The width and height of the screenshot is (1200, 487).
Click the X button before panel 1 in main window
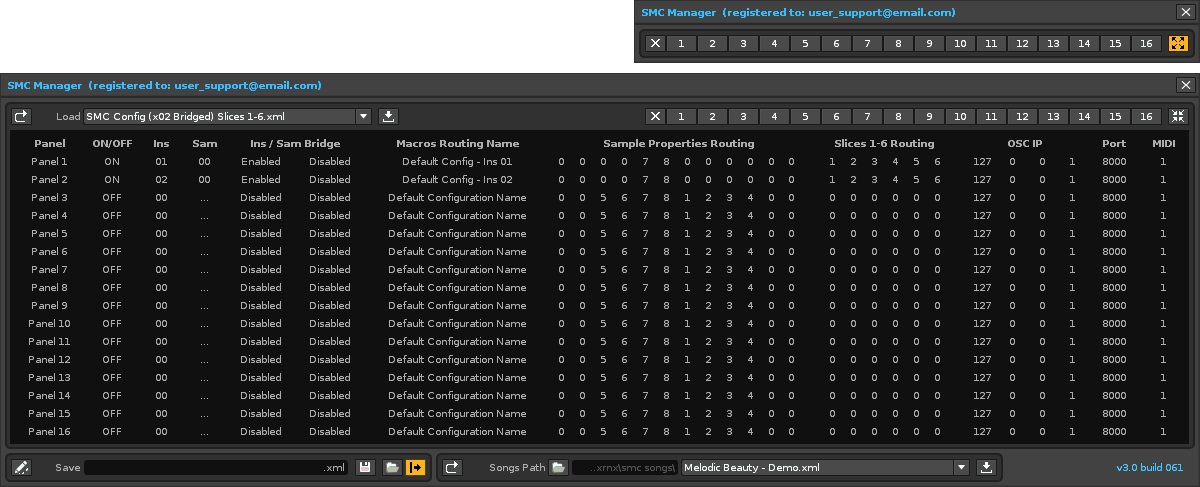tap(655, 117)
